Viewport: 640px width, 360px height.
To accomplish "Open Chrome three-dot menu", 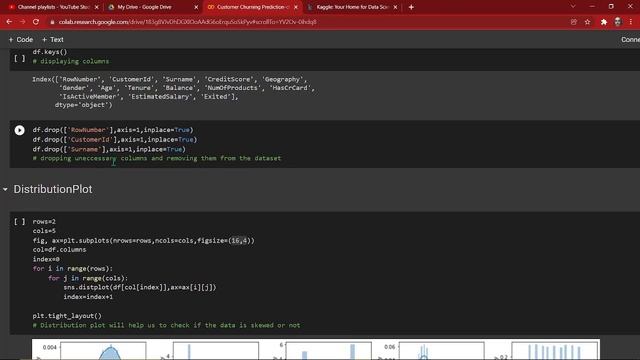I will (631, 22).
